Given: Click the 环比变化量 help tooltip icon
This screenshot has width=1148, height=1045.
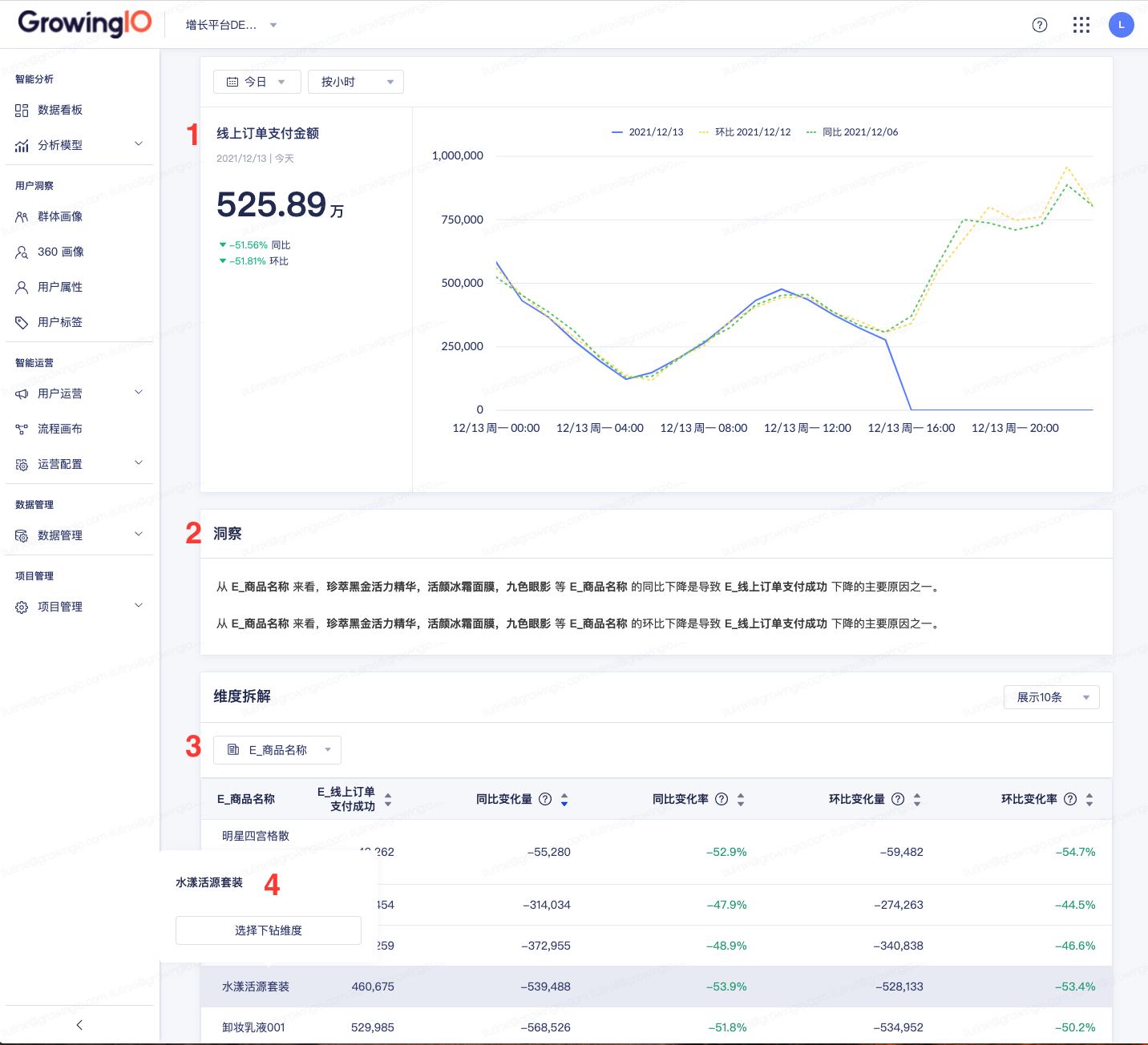Looking at the screenshot, I should tap(898, 799).
